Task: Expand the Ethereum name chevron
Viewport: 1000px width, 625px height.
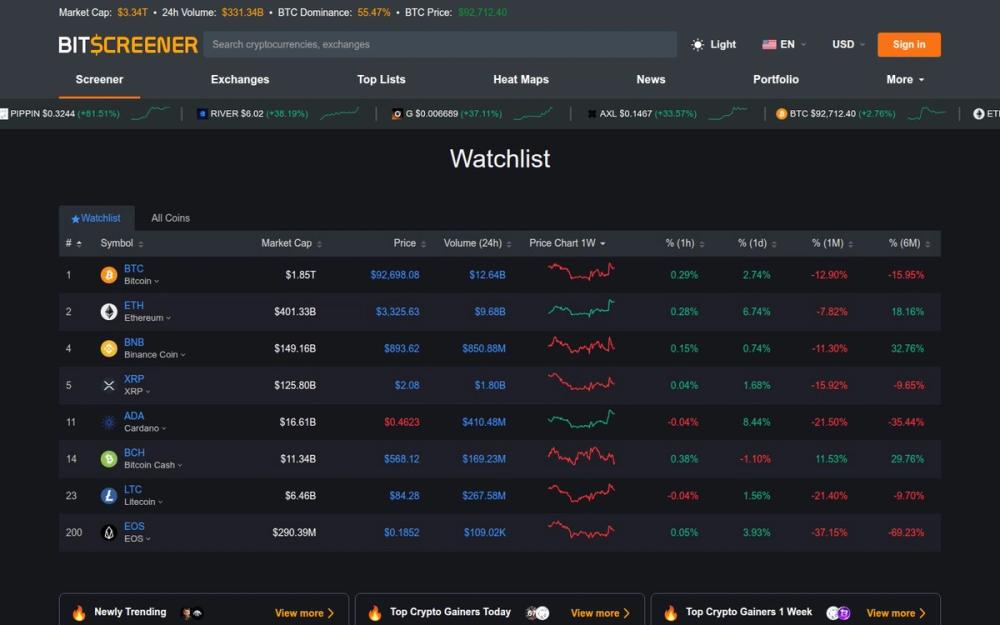Action: [x=168, y=318]
